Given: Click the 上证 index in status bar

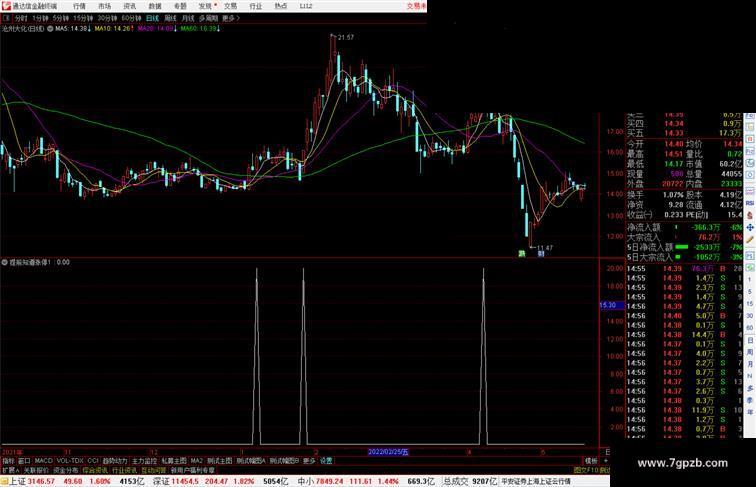Looking at the screenshot, I should (x=17, y=481).
